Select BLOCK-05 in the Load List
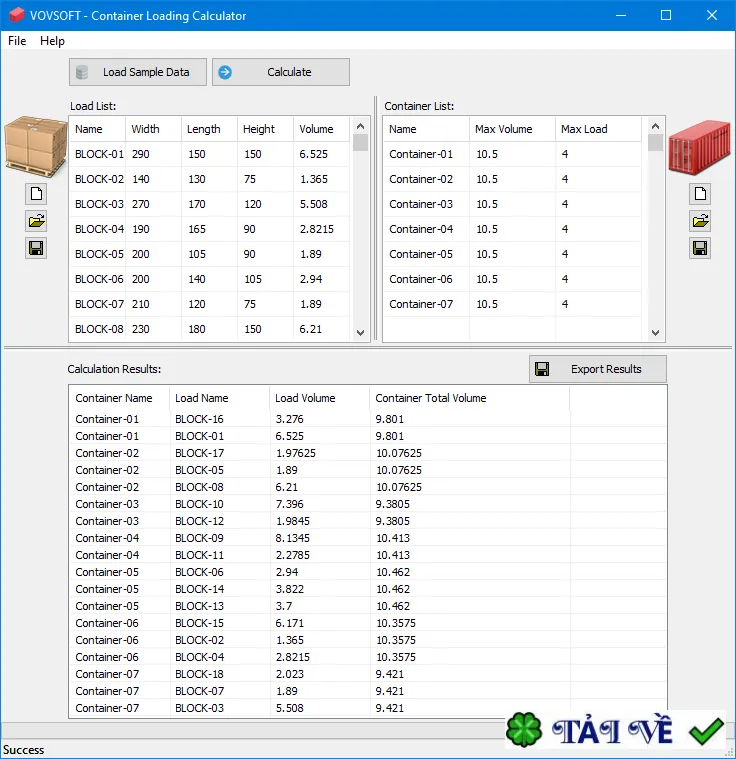The width and height of the screenshot is (736, 759). tap(210, 254)
